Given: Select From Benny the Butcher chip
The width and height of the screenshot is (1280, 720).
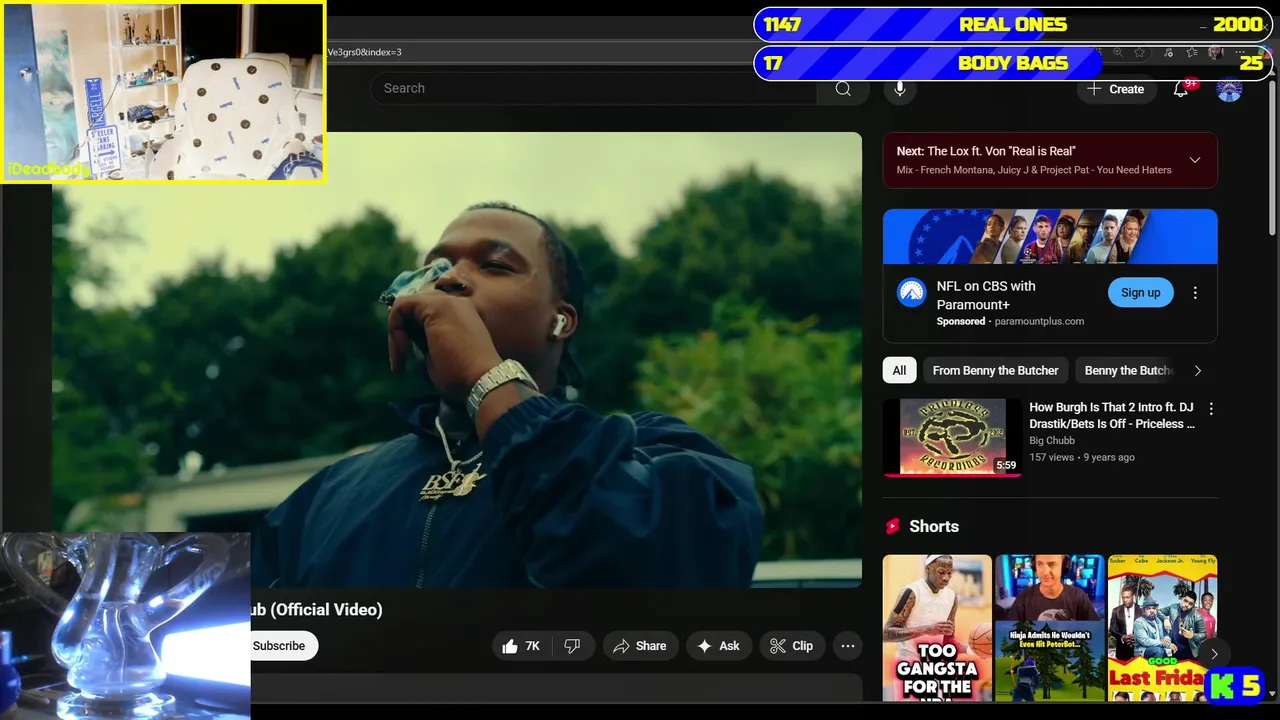Looking at the screenshot, I should pos(995,371).
